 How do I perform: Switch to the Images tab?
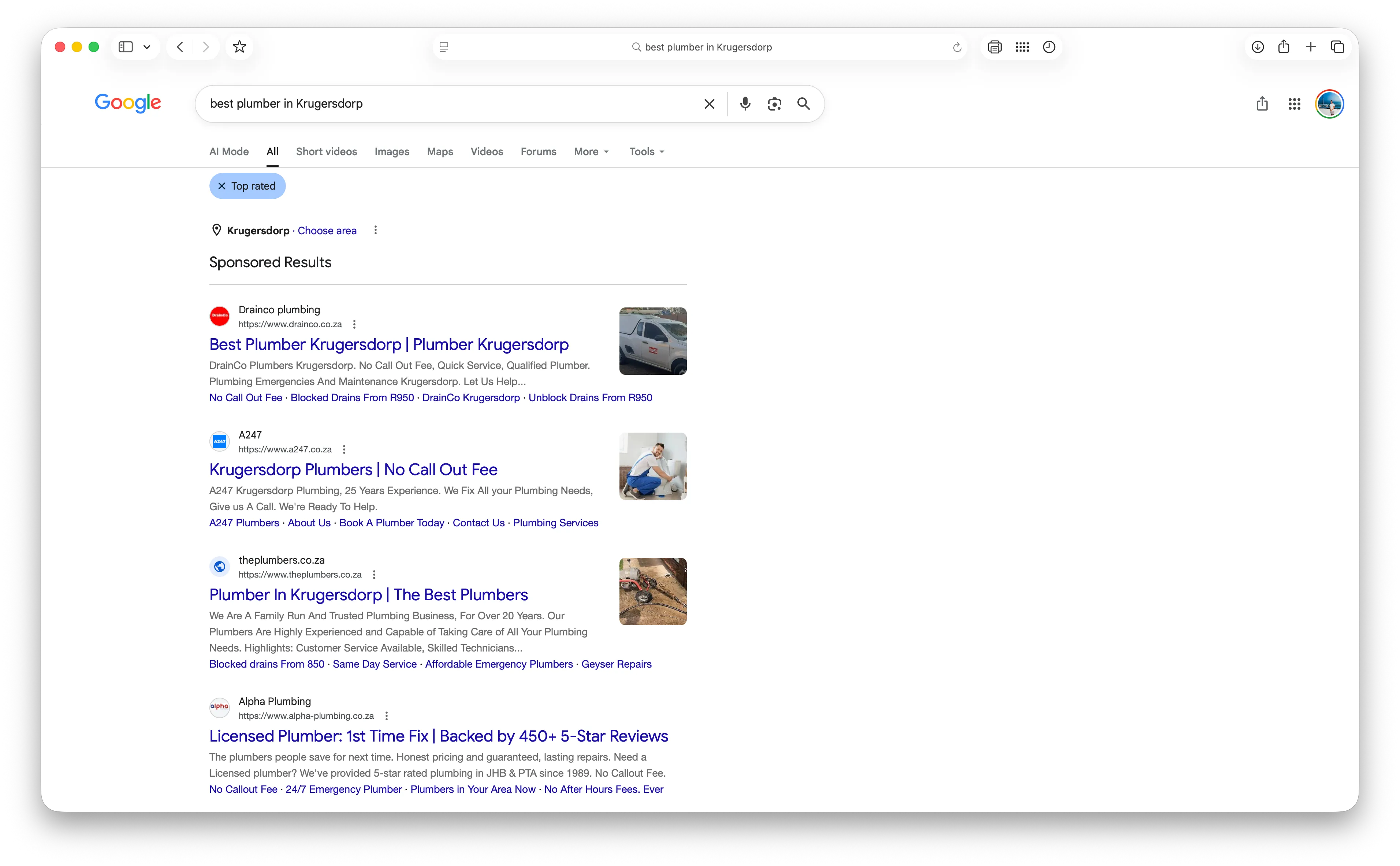point(392,152)
